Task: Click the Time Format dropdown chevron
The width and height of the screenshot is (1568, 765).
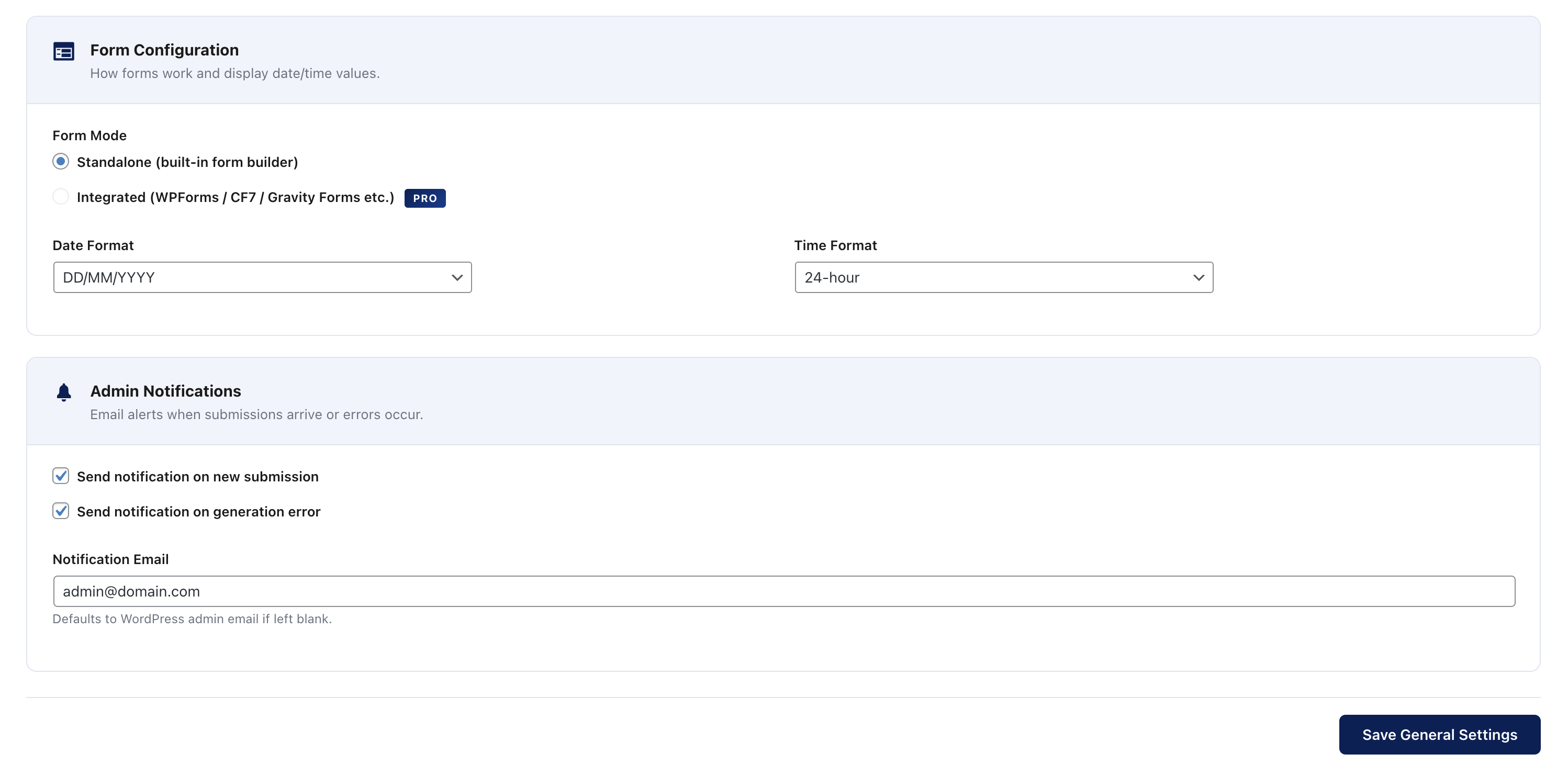Action: 1197,277
